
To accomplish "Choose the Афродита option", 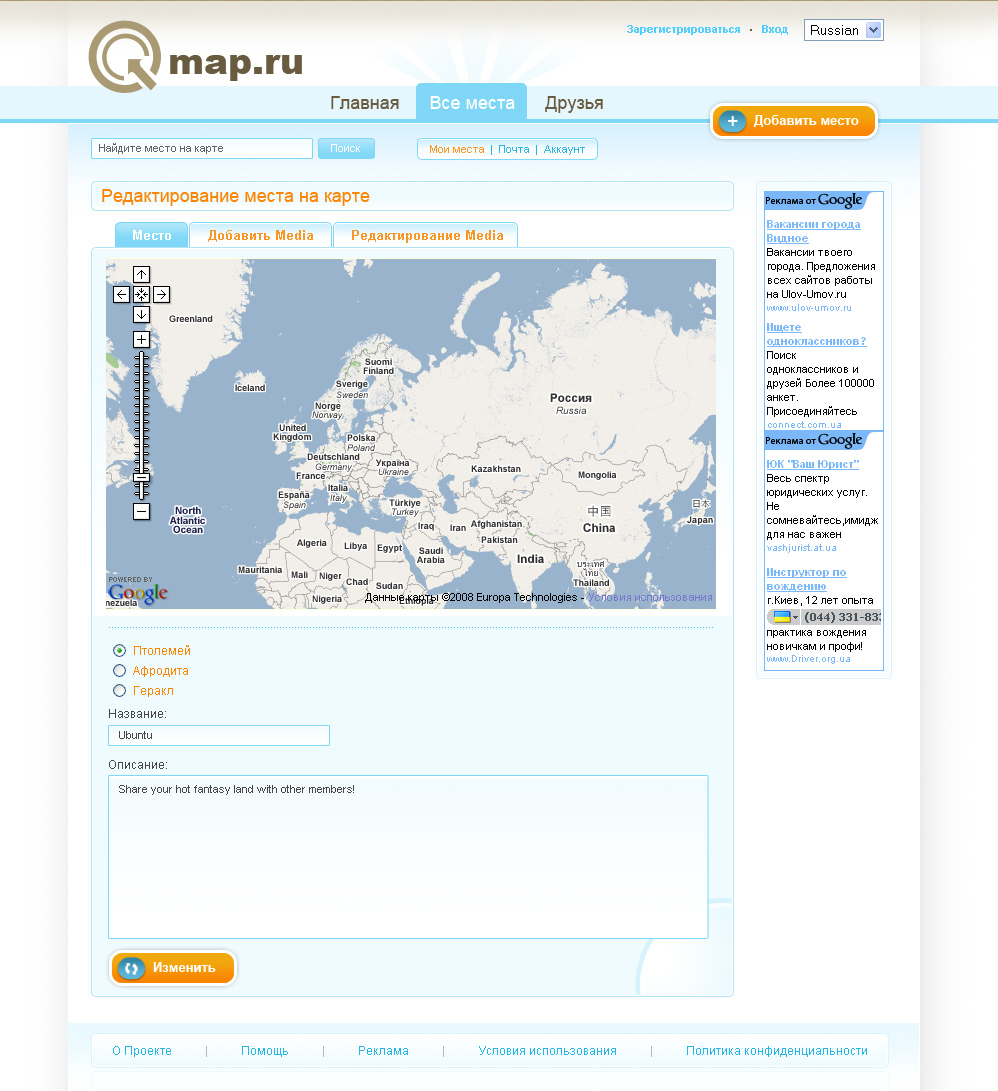I will pos(119,670).
